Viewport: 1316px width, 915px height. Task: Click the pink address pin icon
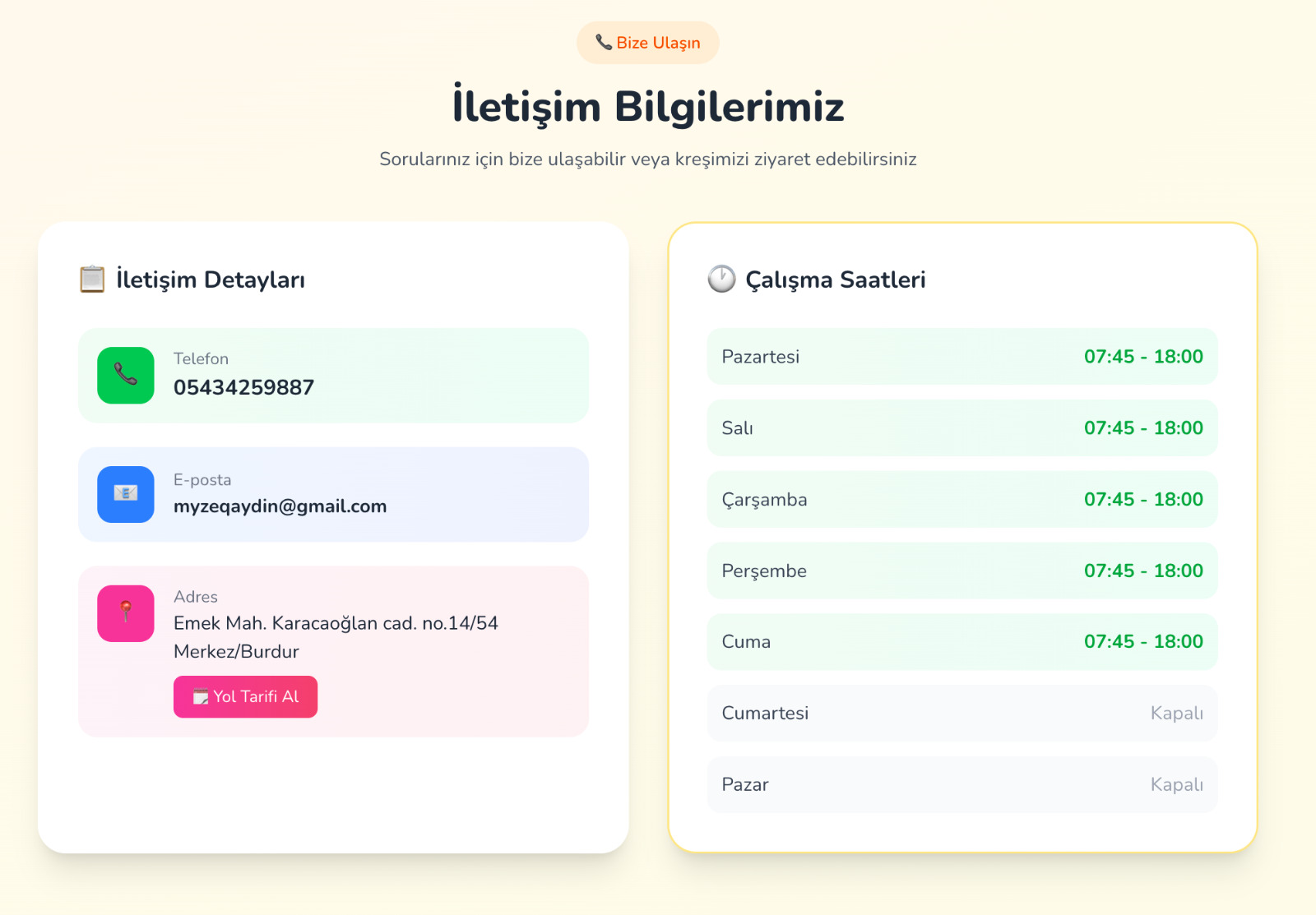tap(125, 613)
